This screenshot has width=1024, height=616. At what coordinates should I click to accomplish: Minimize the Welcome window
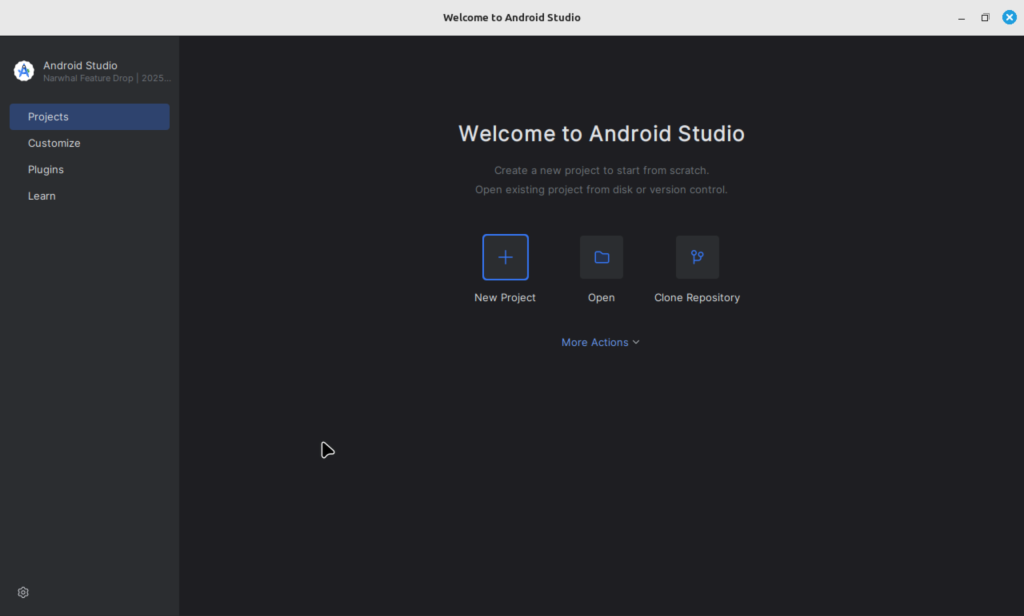tap(961, 17)
